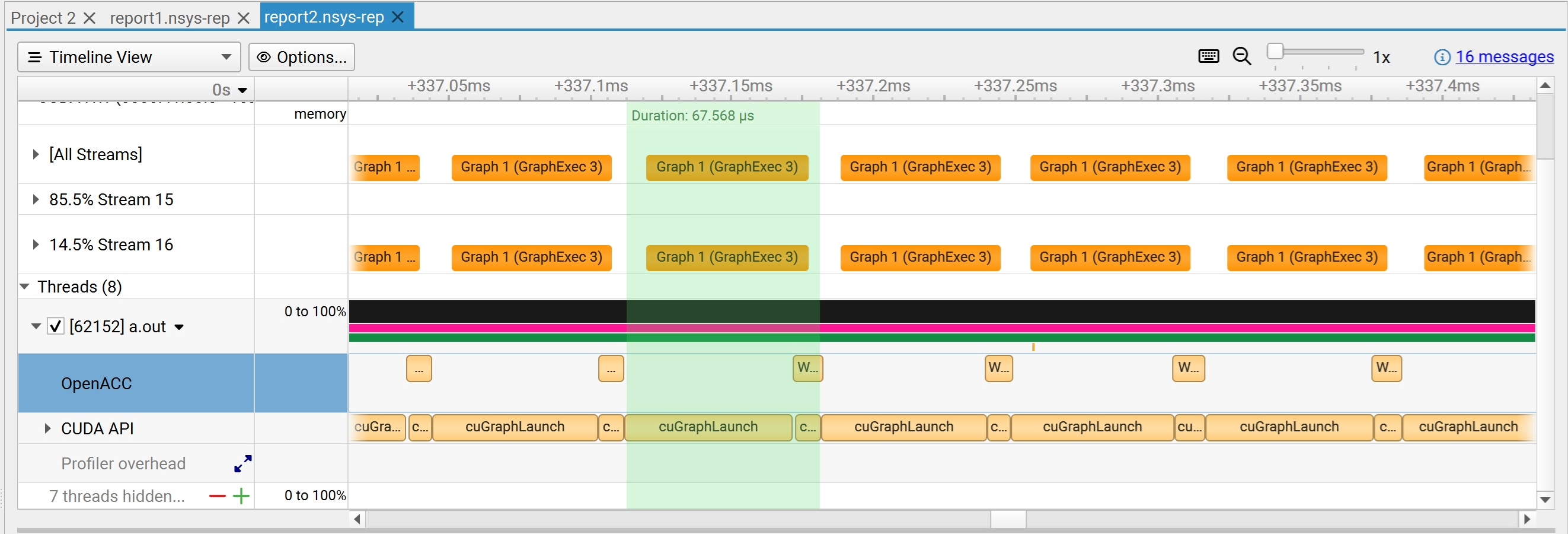Show hidden threads with the green plus icon
The width and height of the screenshot is (1568, 534).
pos(242,495)
